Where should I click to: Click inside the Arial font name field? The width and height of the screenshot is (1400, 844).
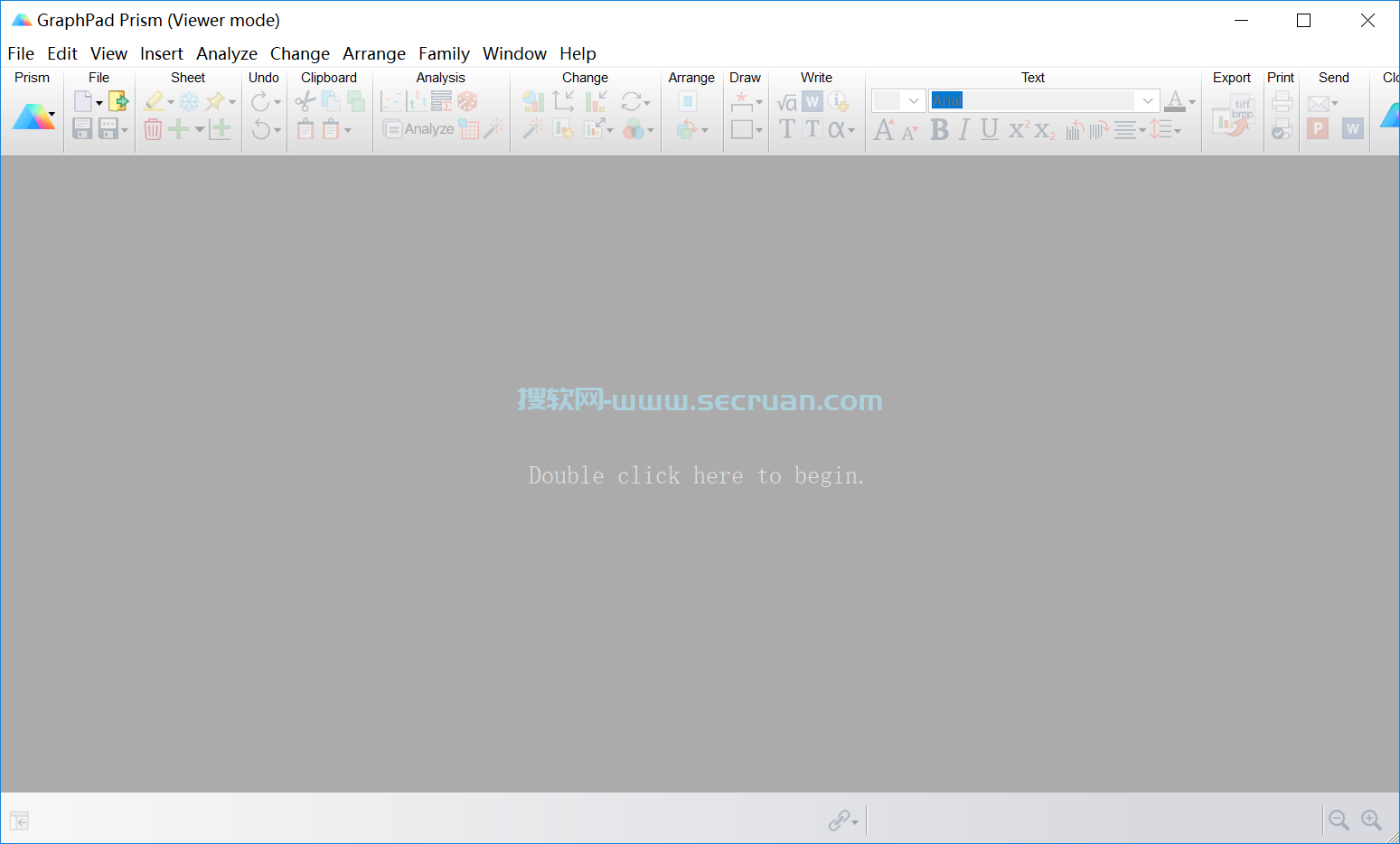tap(1032, 100)
